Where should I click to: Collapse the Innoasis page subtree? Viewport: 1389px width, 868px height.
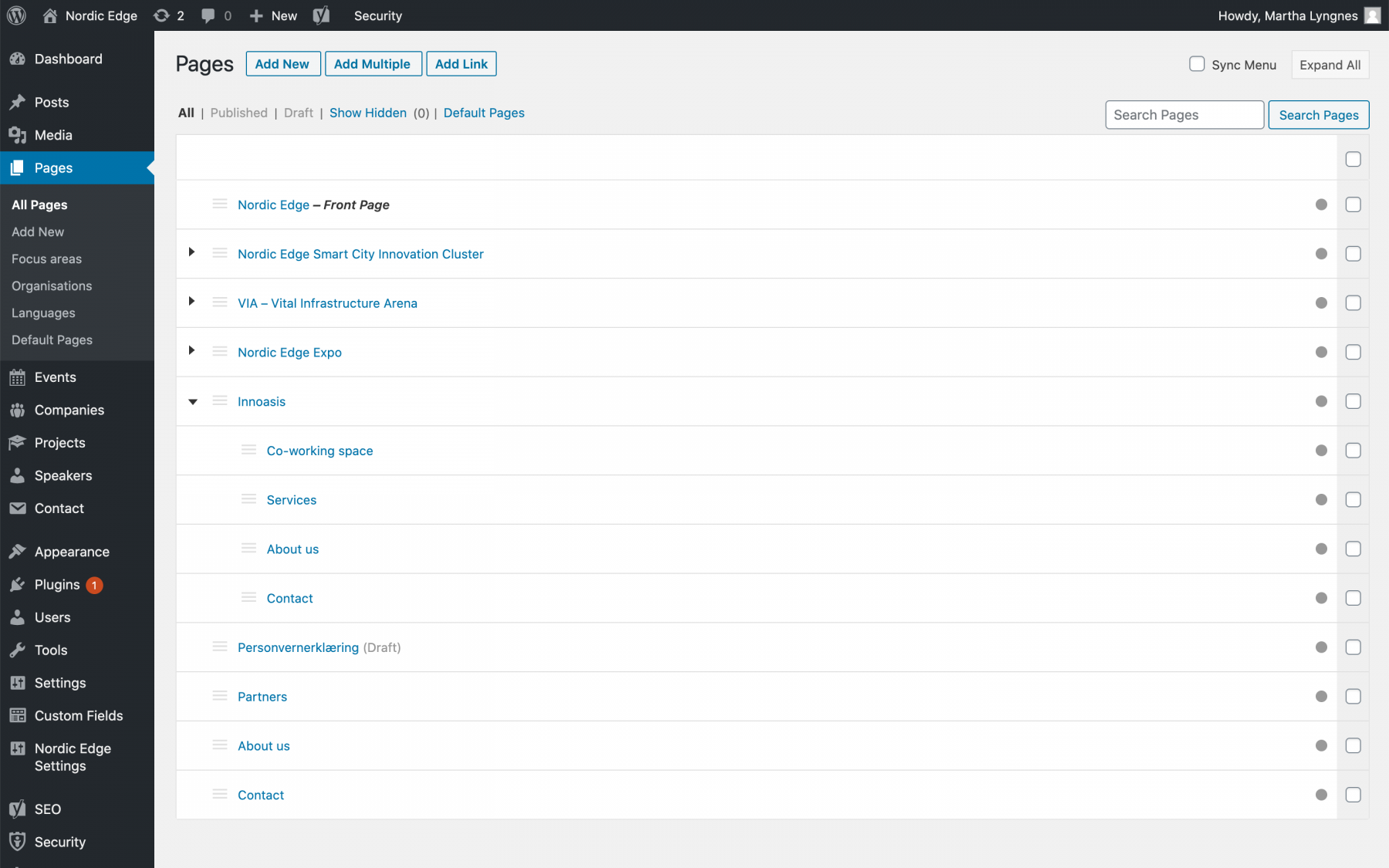(191, 401)
